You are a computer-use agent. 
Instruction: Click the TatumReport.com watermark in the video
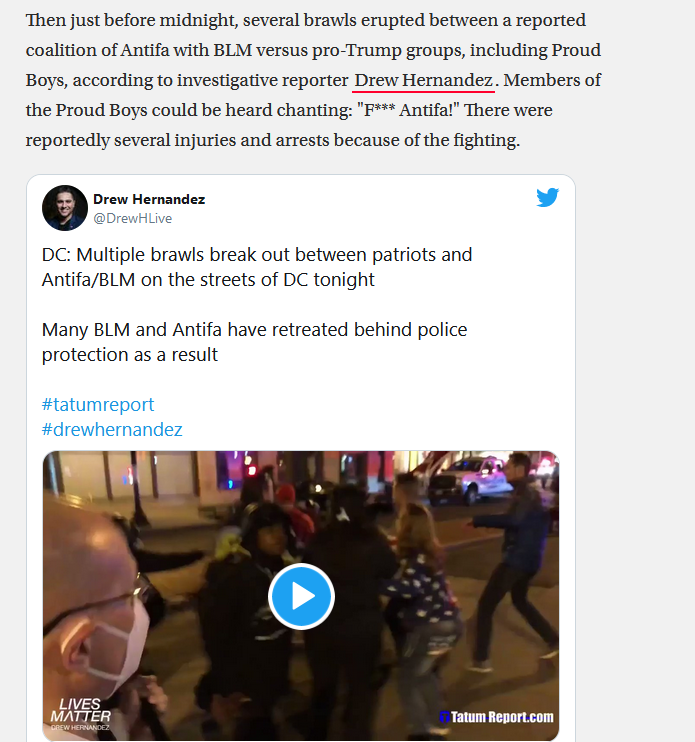(496, 717)
